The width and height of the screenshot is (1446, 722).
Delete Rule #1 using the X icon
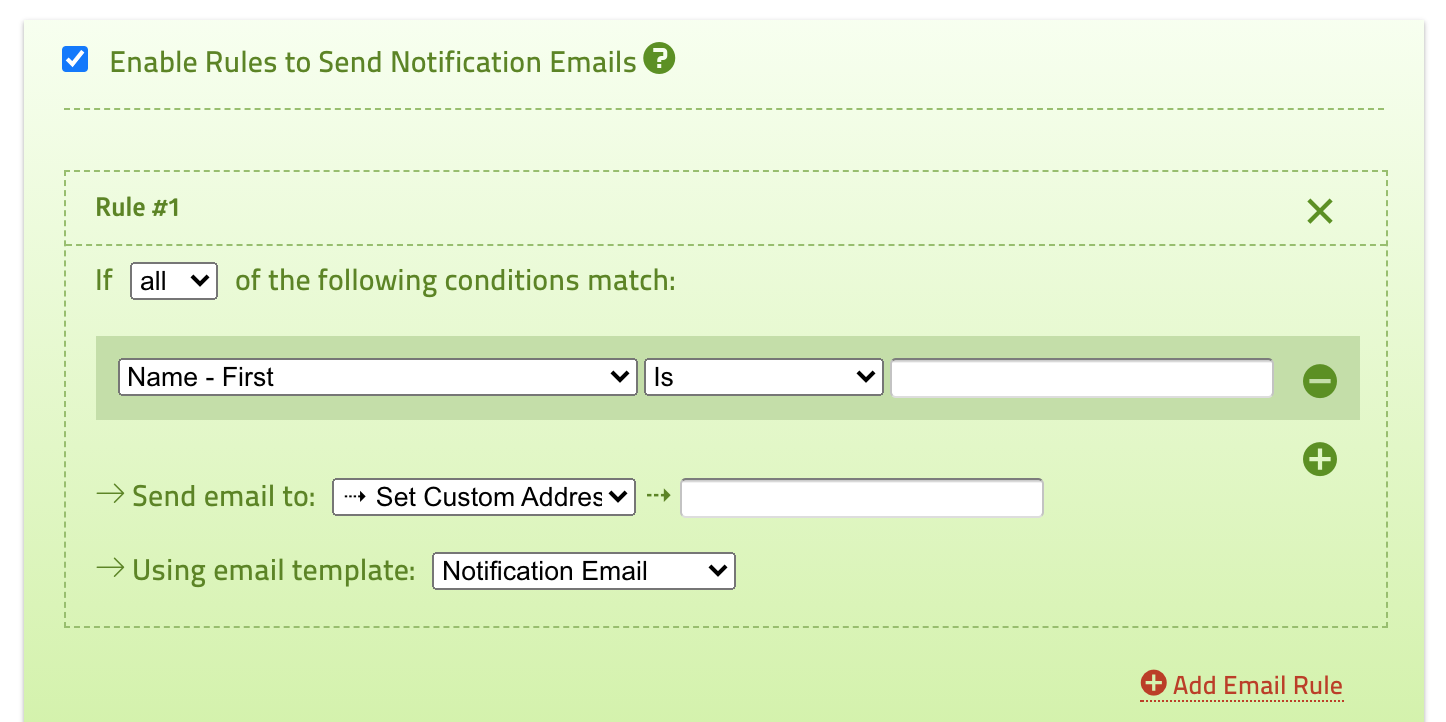pyautogui.click(x=1319, y=211)
